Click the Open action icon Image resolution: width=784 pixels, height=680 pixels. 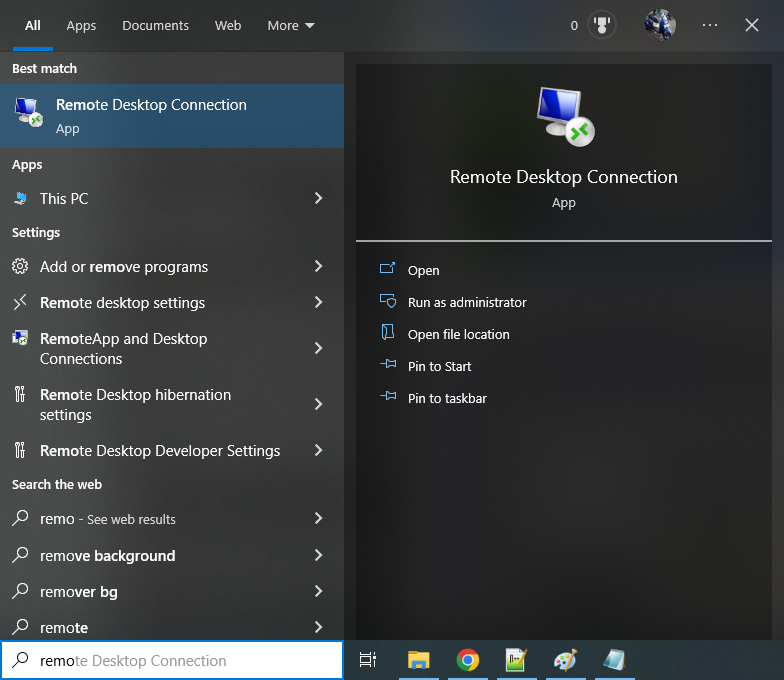388,268
